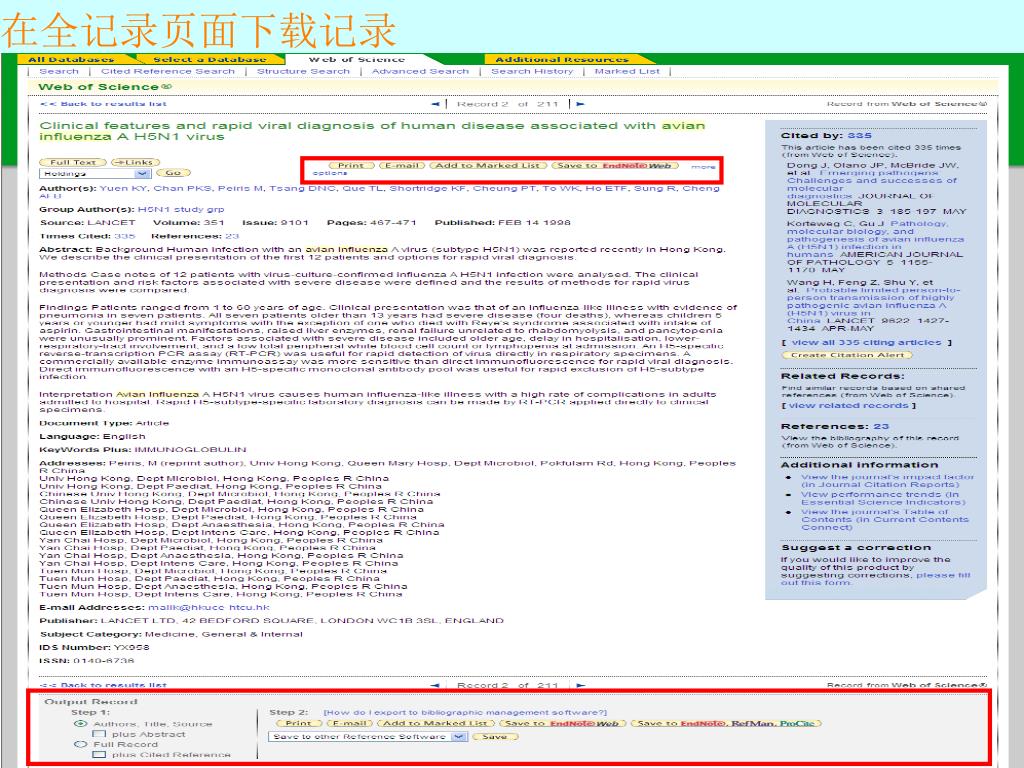Click next record arrow above Output Record
The height and width of the screenshot is (768, 1024).
[580, 685]
